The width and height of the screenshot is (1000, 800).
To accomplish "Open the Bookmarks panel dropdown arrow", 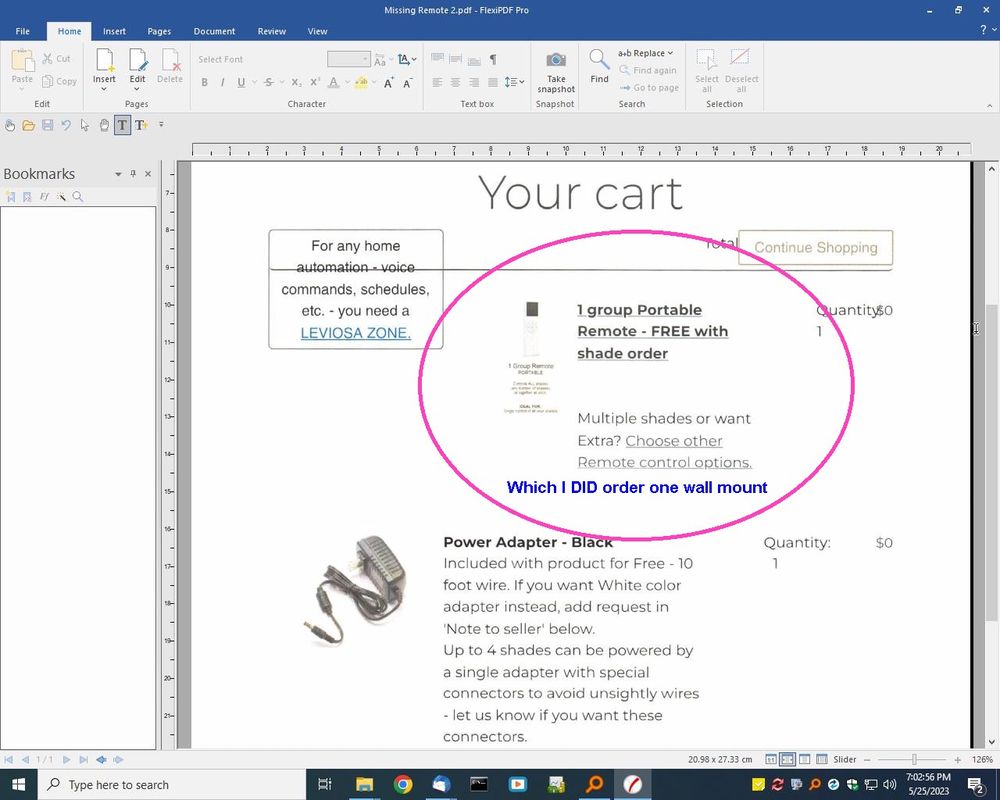I will 118,174.
